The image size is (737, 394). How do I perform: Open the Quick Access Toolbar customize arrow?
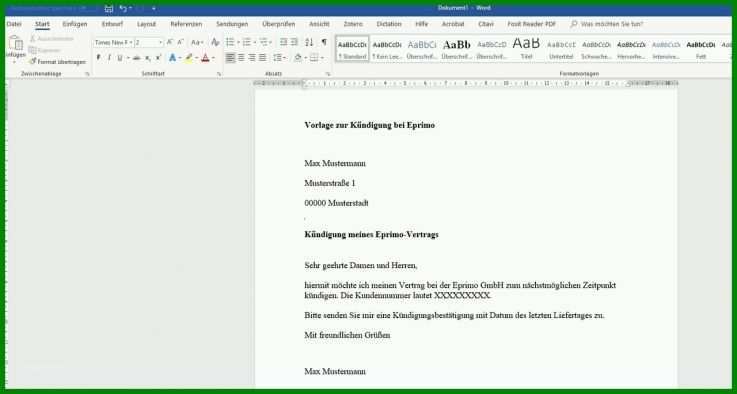point(154,8)
